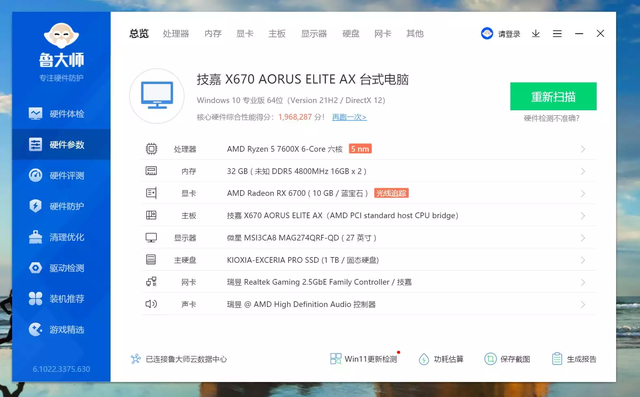The width and height of the screenshot is (640, 397).
Task: Click the download arrow icon in title bar
Action: 536,33
